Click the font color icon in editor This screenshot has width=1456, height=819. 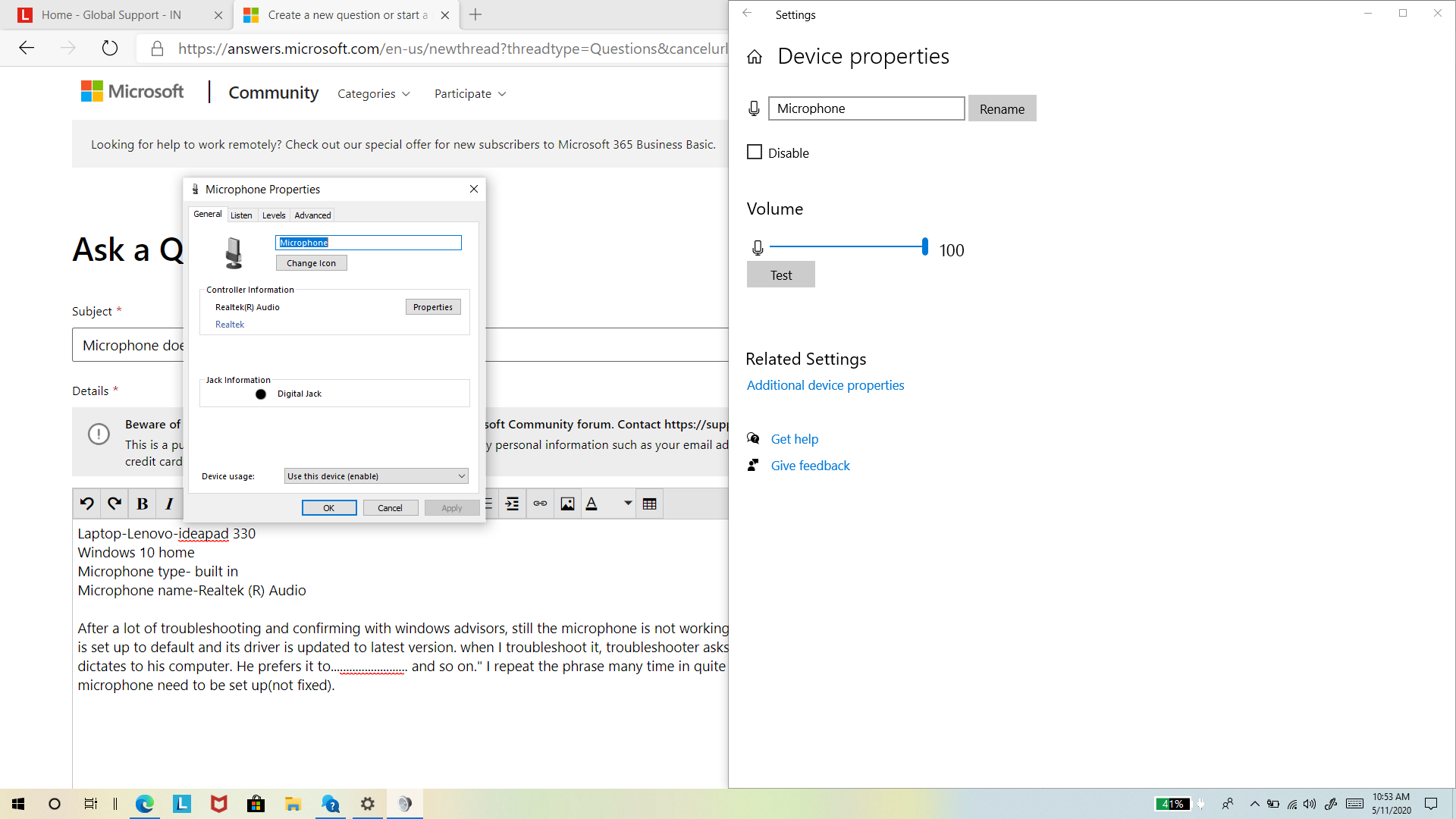coord(592,504)
